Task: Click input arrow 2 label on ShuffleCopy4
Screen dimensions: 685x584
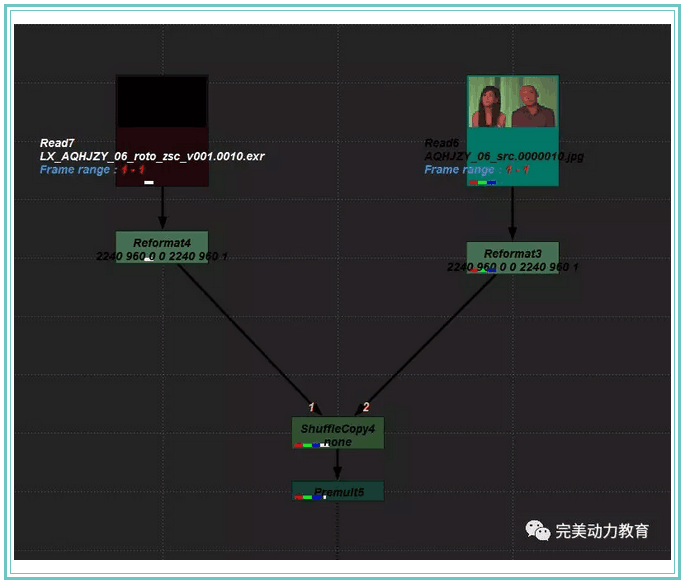Action: pos(366,407)
